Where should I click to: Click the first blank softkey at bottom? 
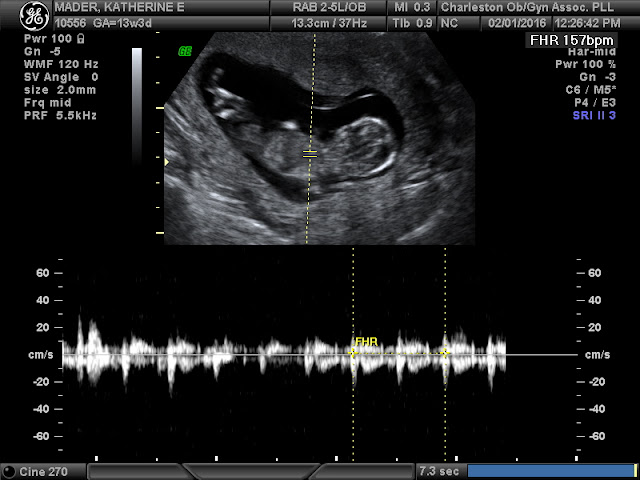pyautogui.click(x=137, y=471)
